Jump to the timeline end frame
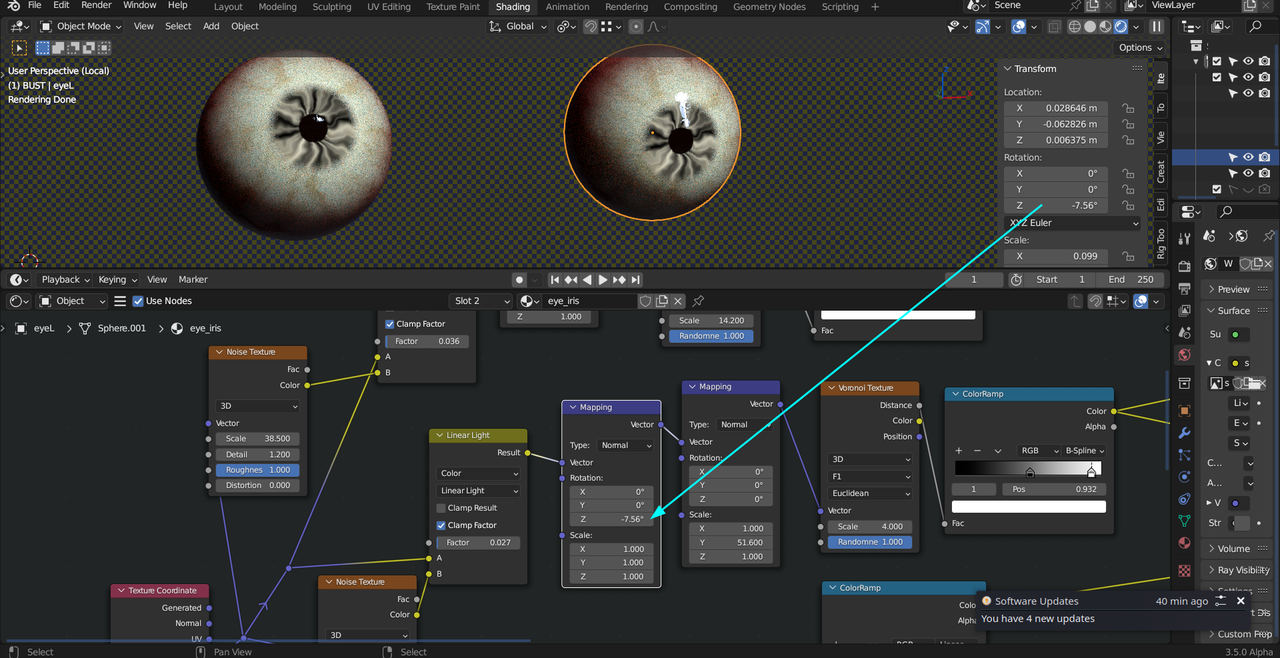The image size is (1280, 658). click(635, 280)
